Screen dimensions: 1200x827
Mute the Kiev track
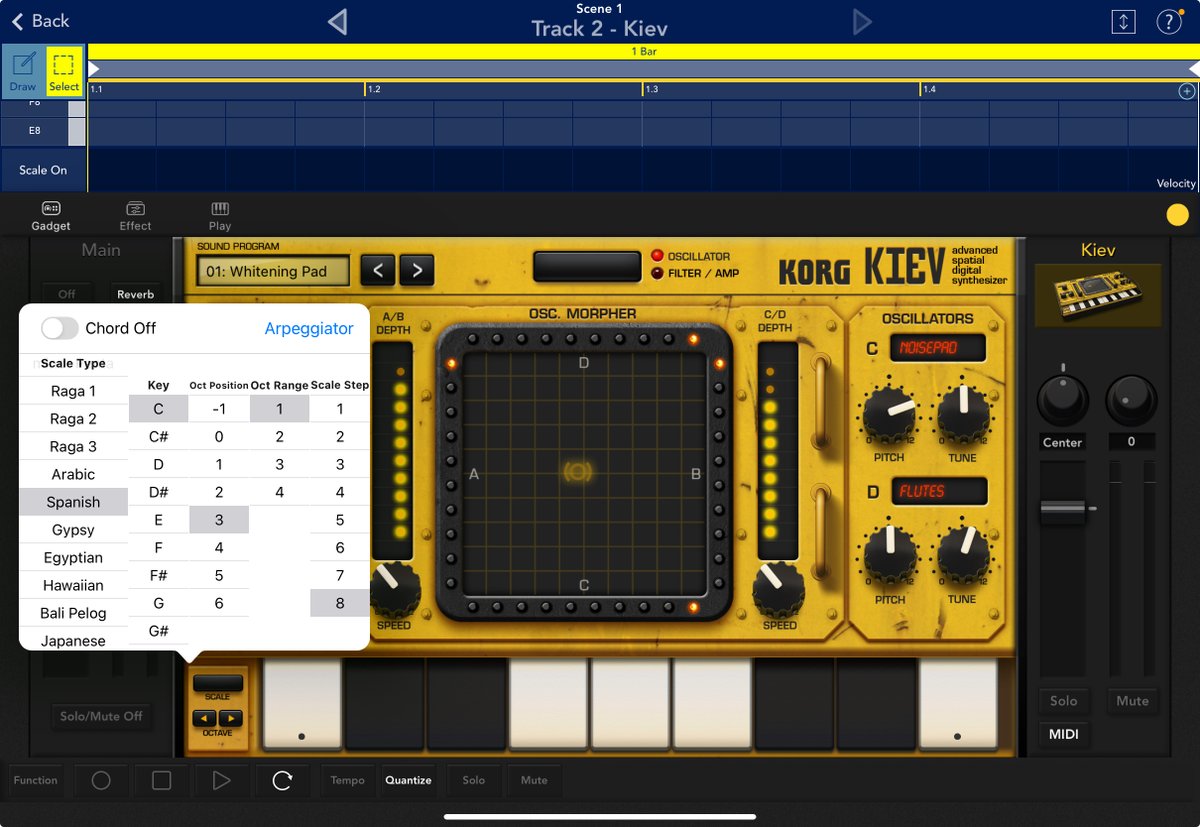[x=1132, y=701]
